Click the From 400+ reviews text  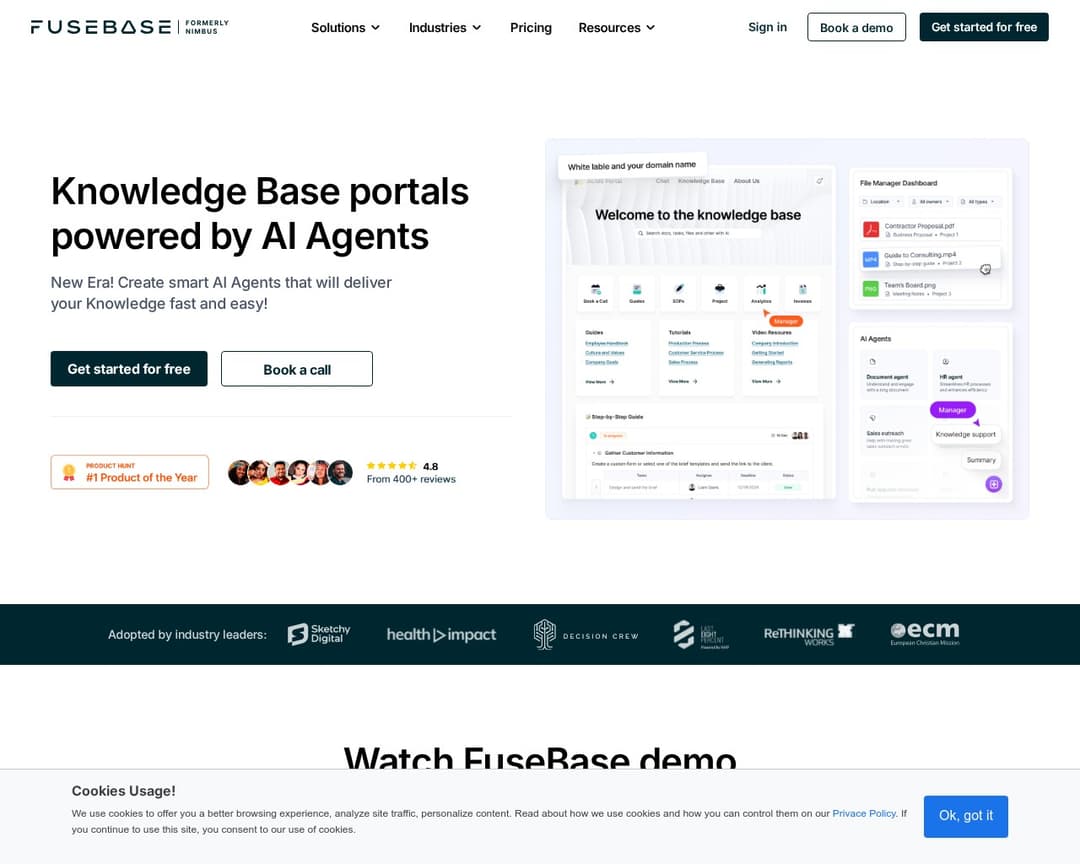coord(411,479)
